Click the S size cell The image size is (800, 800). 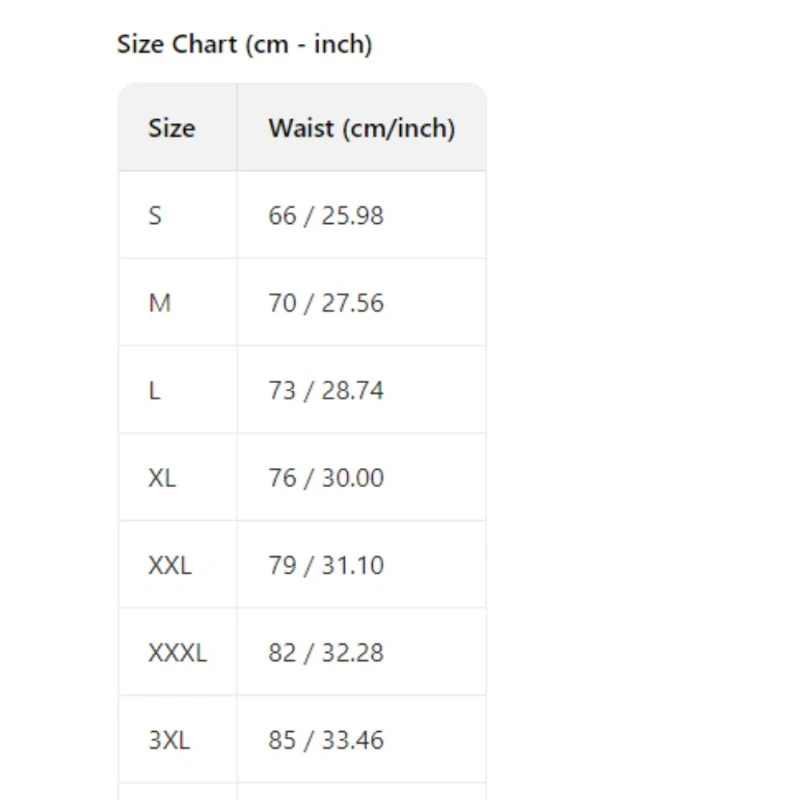click(155, 215)
